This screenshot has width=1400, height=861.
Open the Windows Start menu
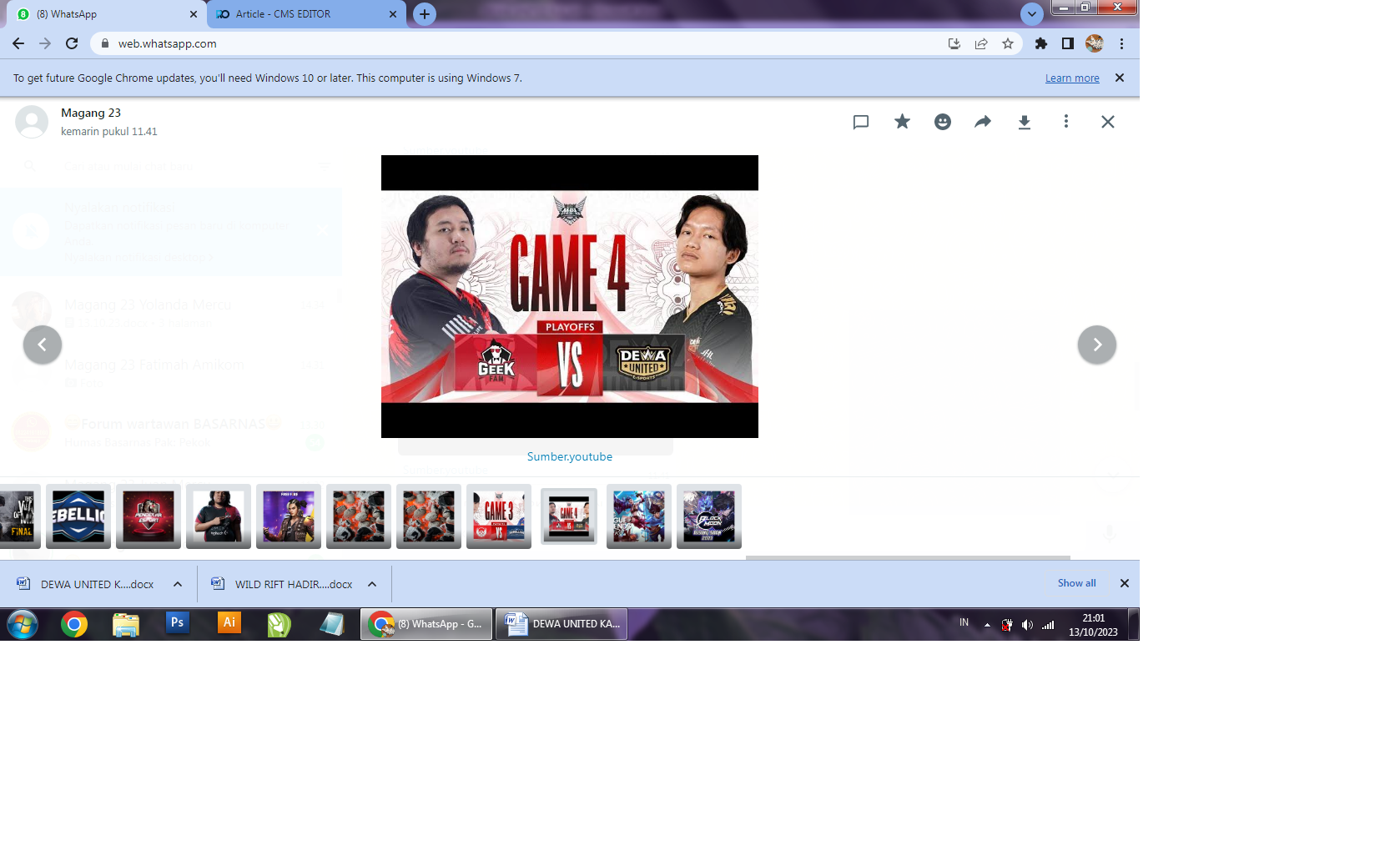pos(23,624)
